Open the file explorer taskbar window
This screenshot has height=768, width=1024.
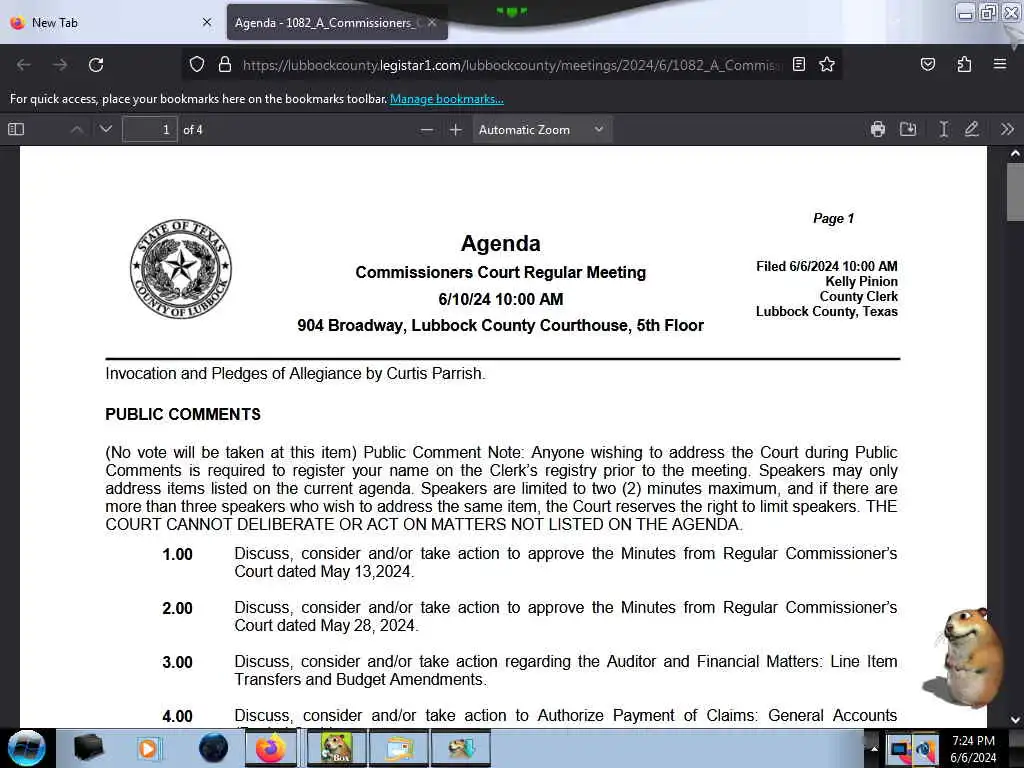(x=399, y=748)
